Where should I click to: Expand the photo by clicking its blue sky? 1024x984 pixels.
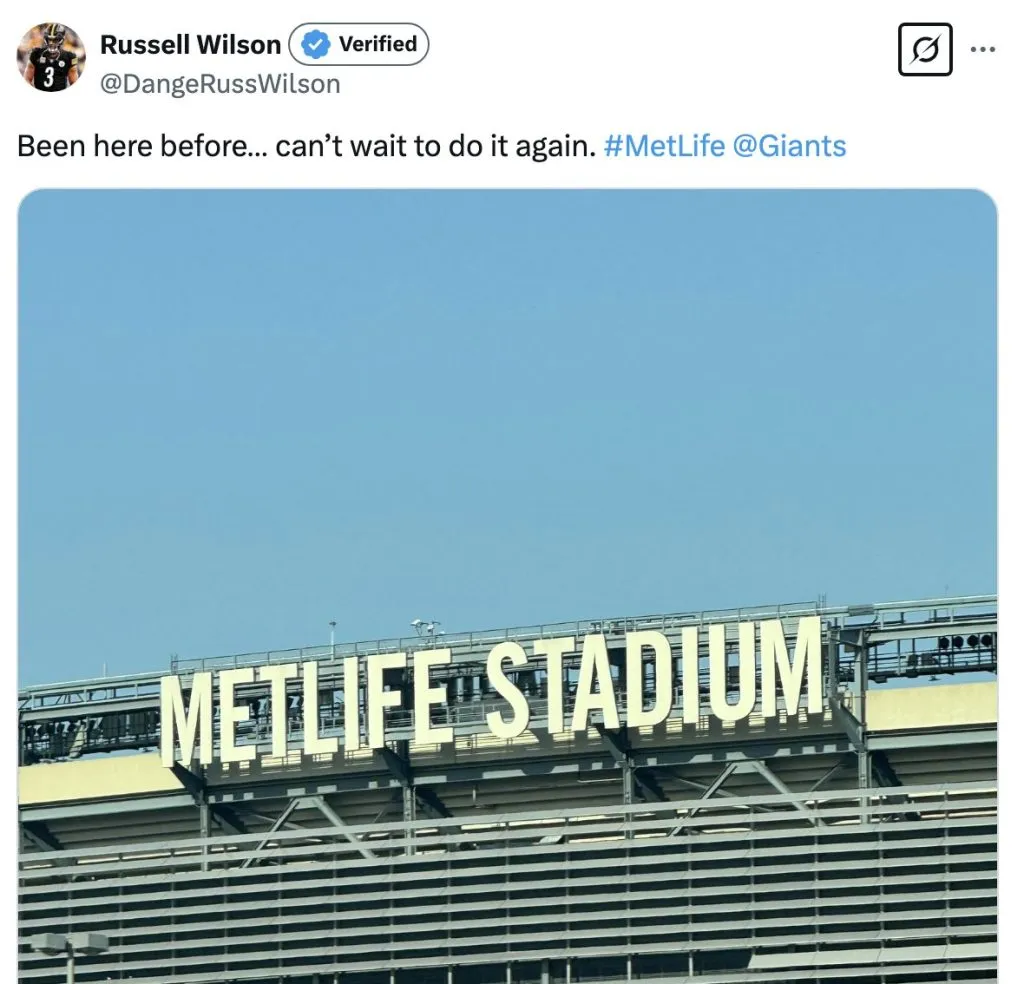[500, 400]
